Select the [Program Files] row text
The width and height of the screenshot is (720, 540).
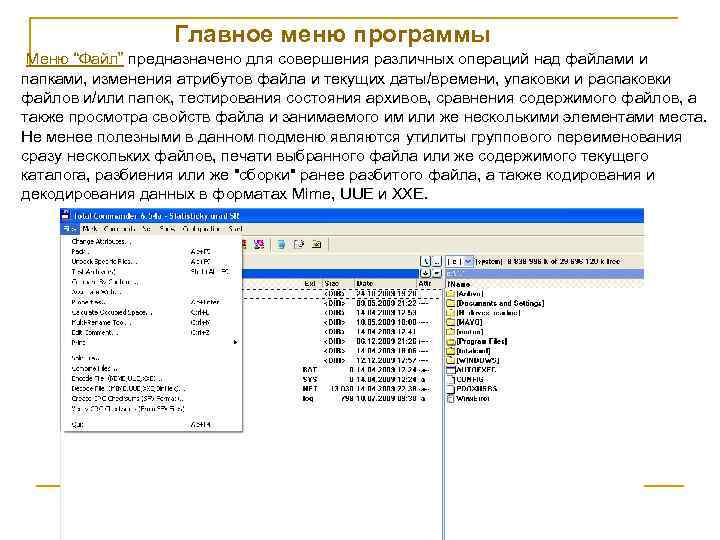(482, 342)
